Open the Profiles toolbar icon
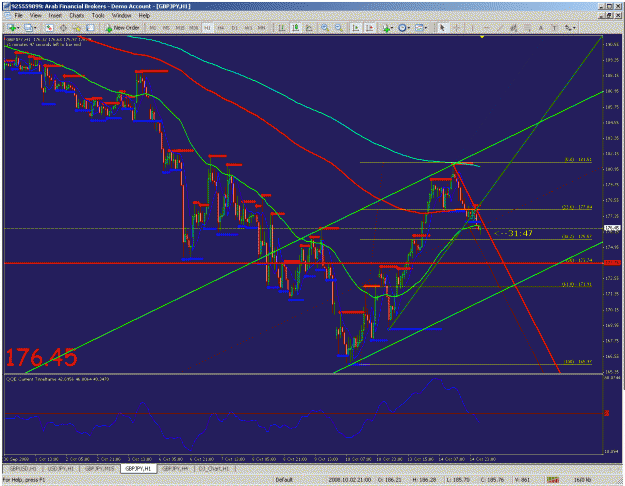This screenshot has width=625, height=486. point(28,28)
